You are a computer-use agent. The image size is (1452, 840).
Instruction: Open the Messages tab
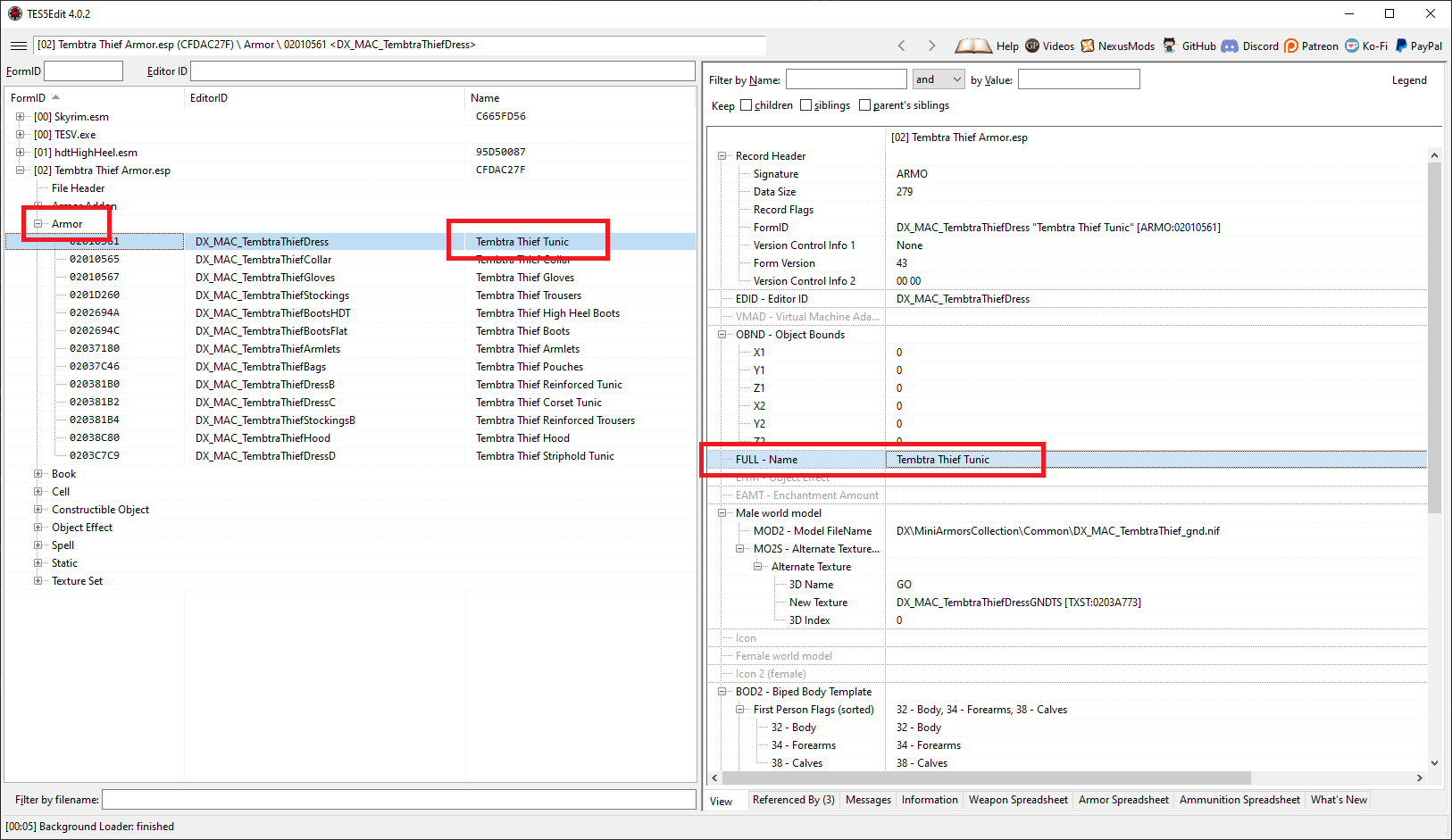point(867,800)
